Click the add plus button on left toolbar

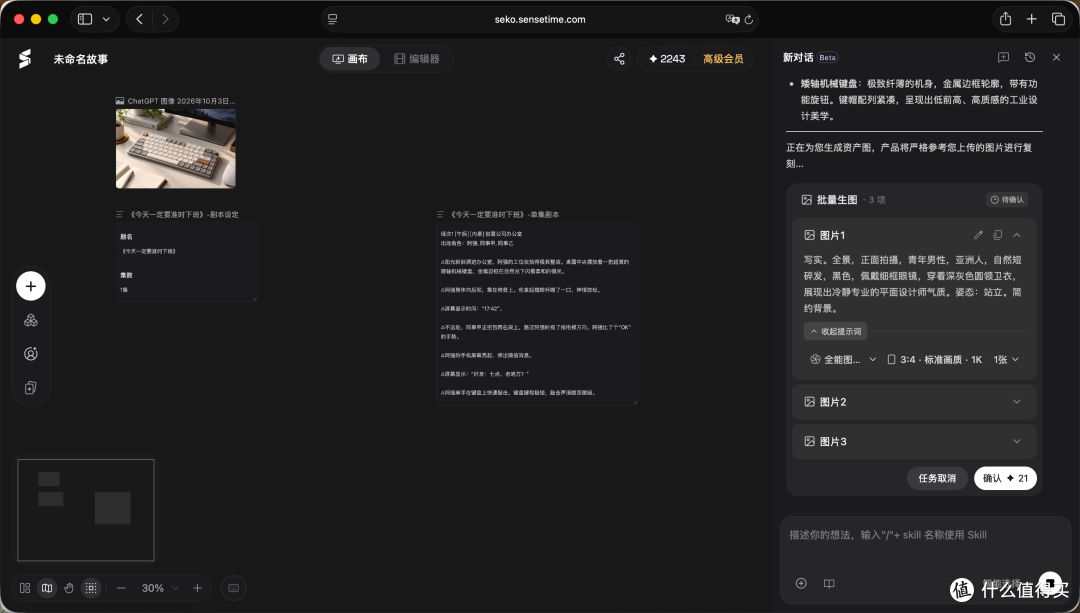tap(31, 286)
